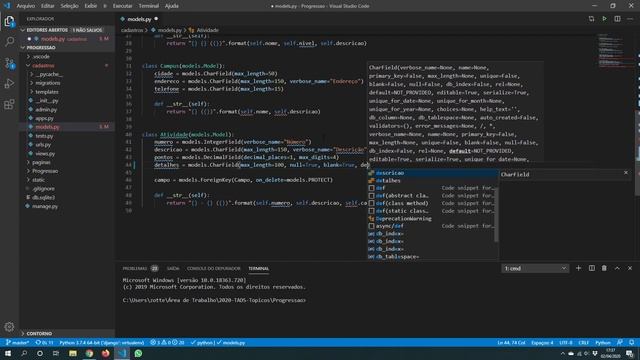Open Run and Debug view

[9, 84]
